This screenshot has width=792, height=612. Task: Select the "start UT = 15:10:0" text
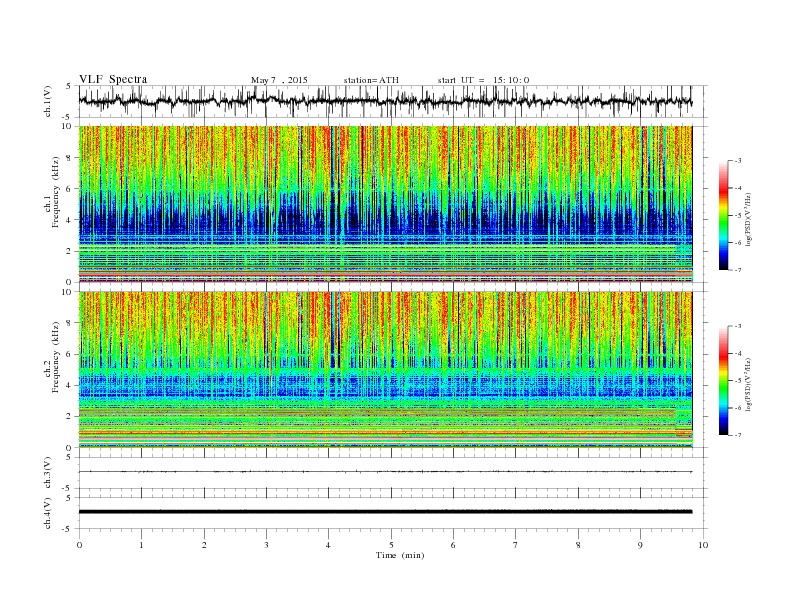point(483,80)
